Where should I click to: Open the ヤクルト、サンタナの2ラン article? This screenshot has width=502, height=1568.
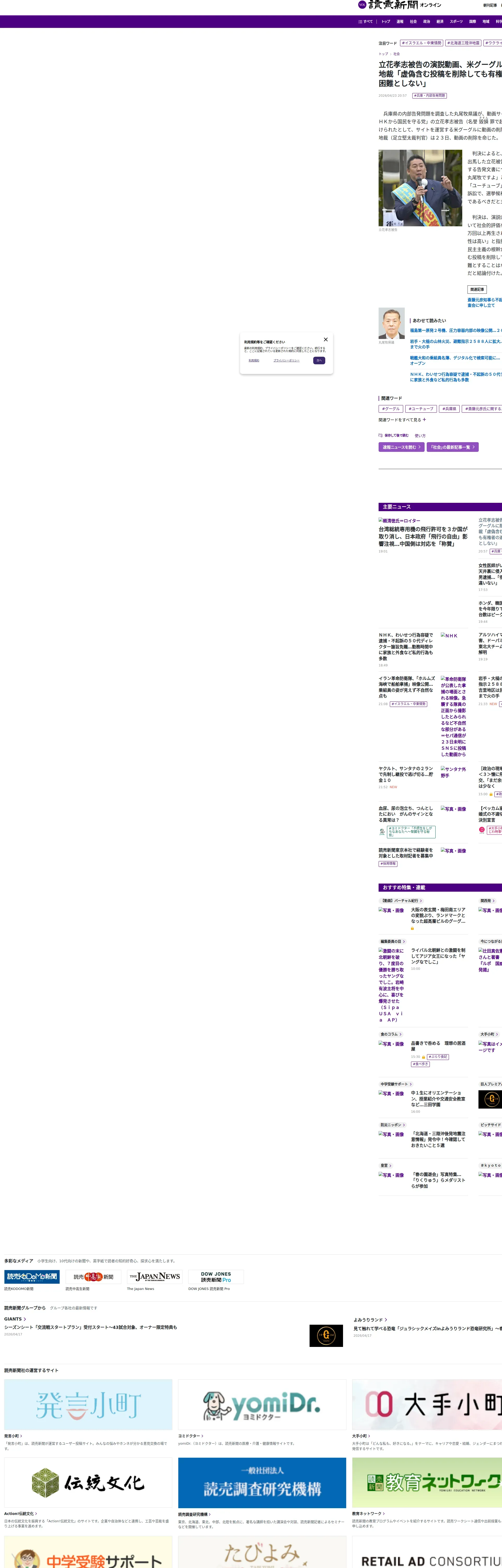click(x=406, y=774)
